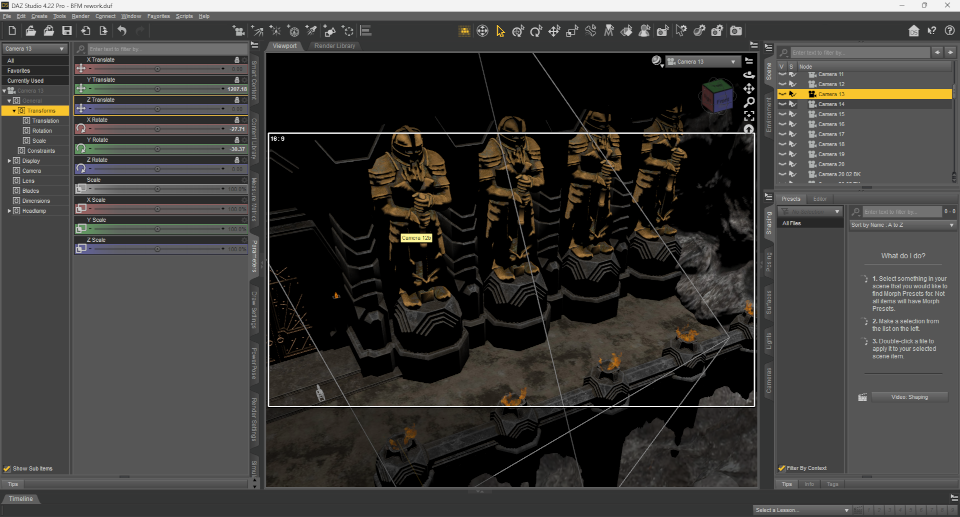Click the viewport pan arrows icon

pyautogui.click(x=749, y=89)
